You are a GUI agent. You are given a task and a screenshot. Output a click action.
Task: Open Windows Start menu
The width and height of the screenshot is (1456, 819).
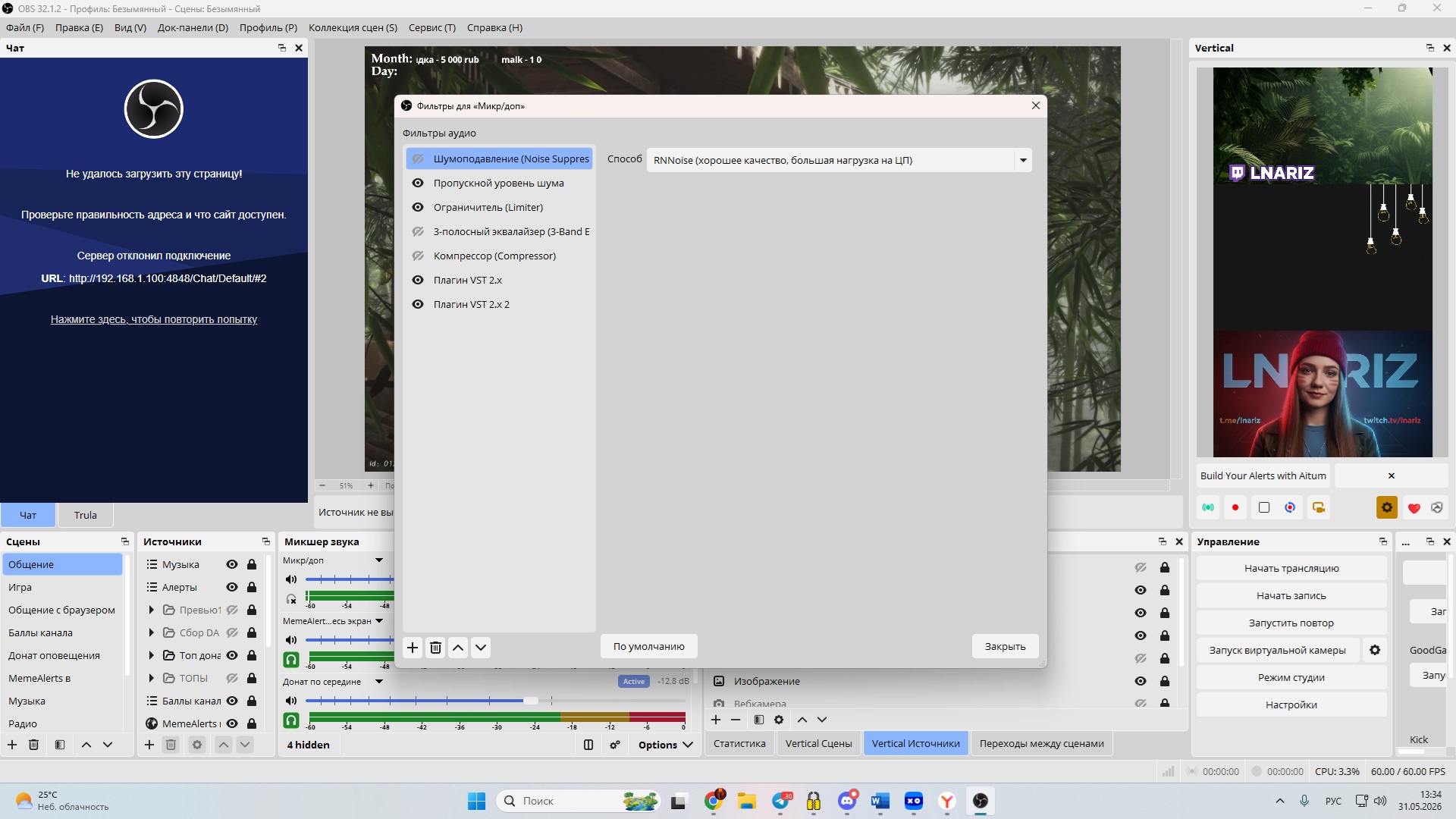pos(476,801)
